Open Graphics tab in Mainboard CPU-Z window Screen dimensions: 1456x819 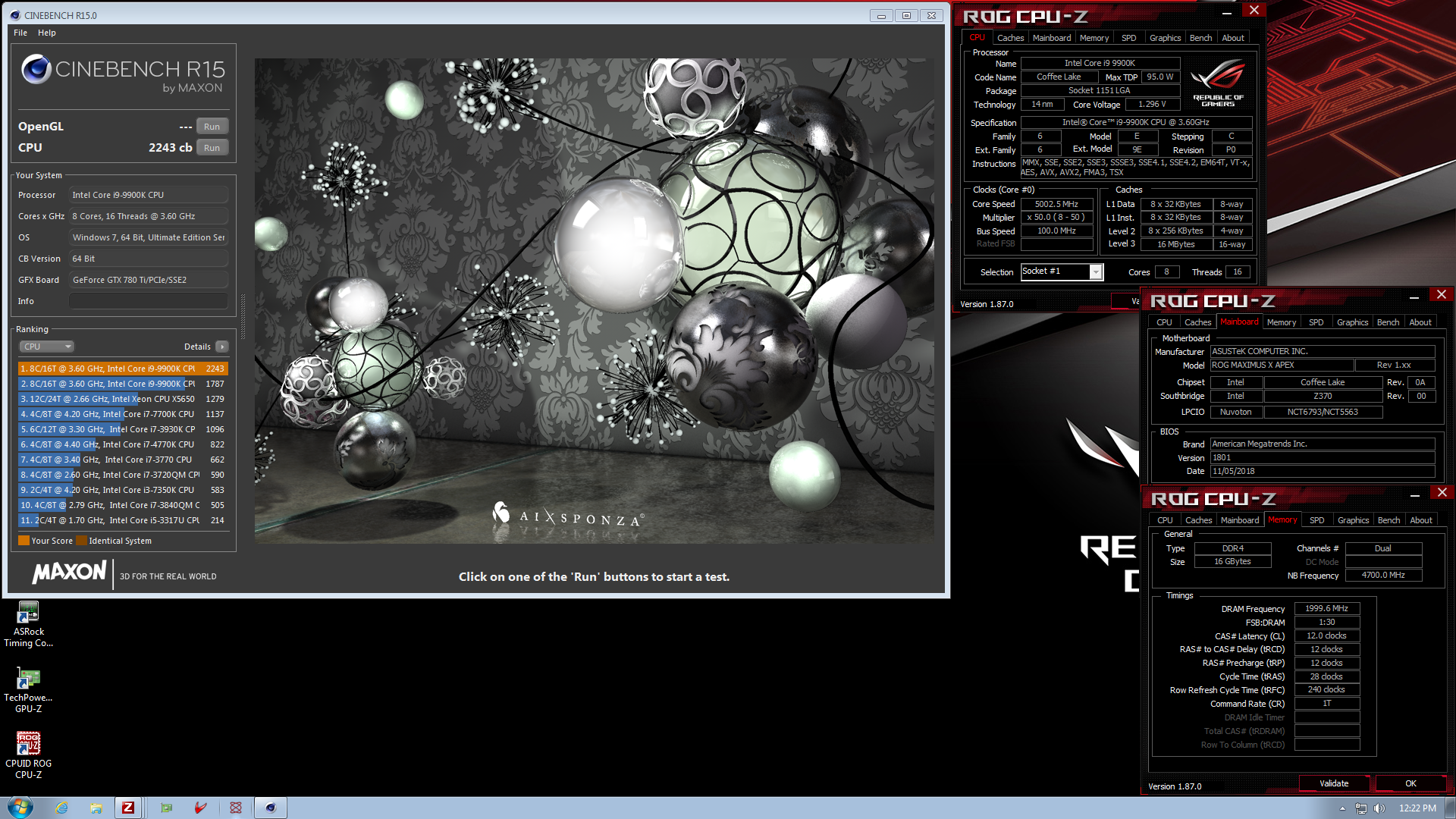pyautogui.click(x=1352, y=322)
